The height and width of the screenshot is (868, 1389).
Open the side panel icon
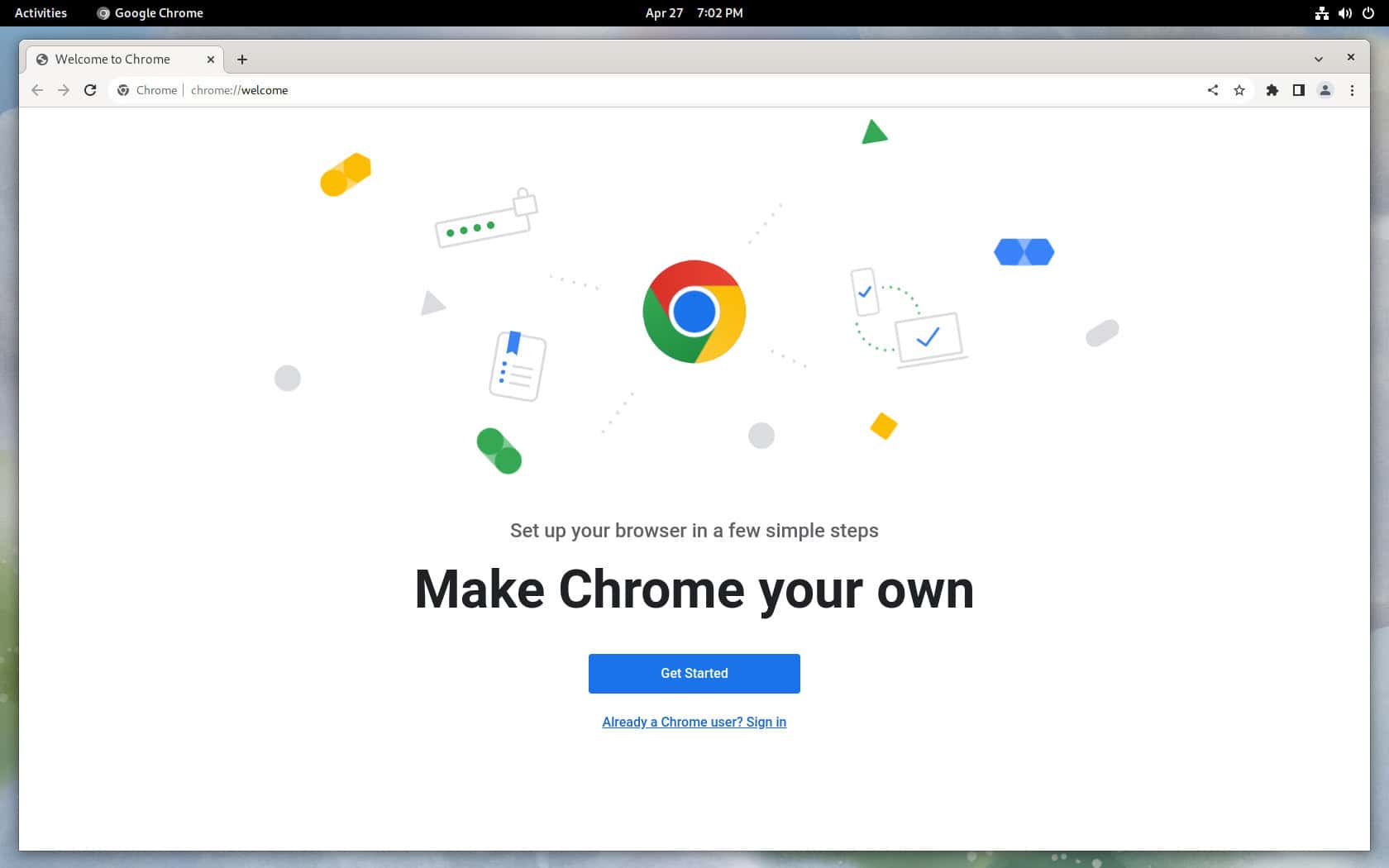pos(1299,90)
